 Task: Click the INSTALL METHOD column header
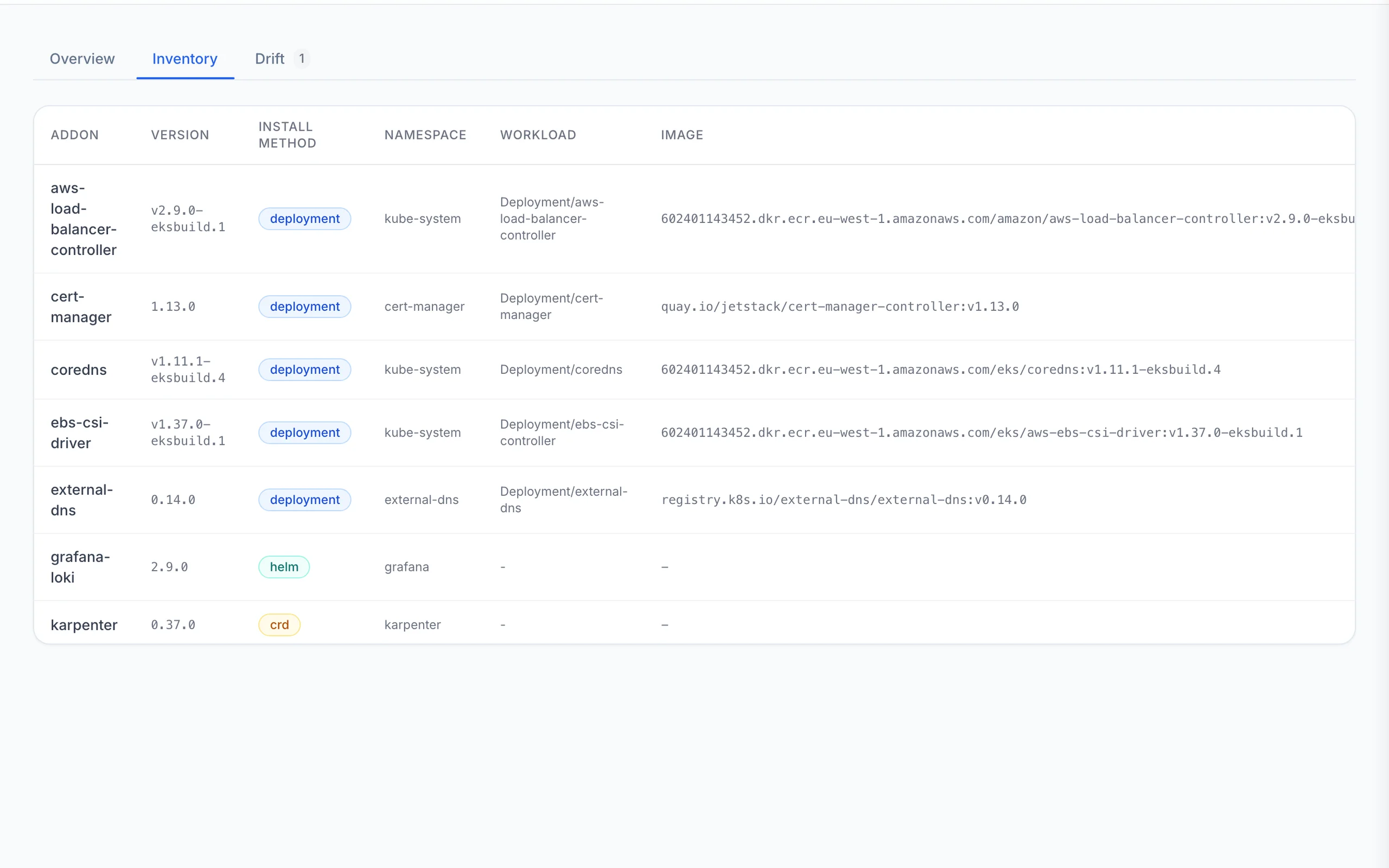click(x=286, y=135)
